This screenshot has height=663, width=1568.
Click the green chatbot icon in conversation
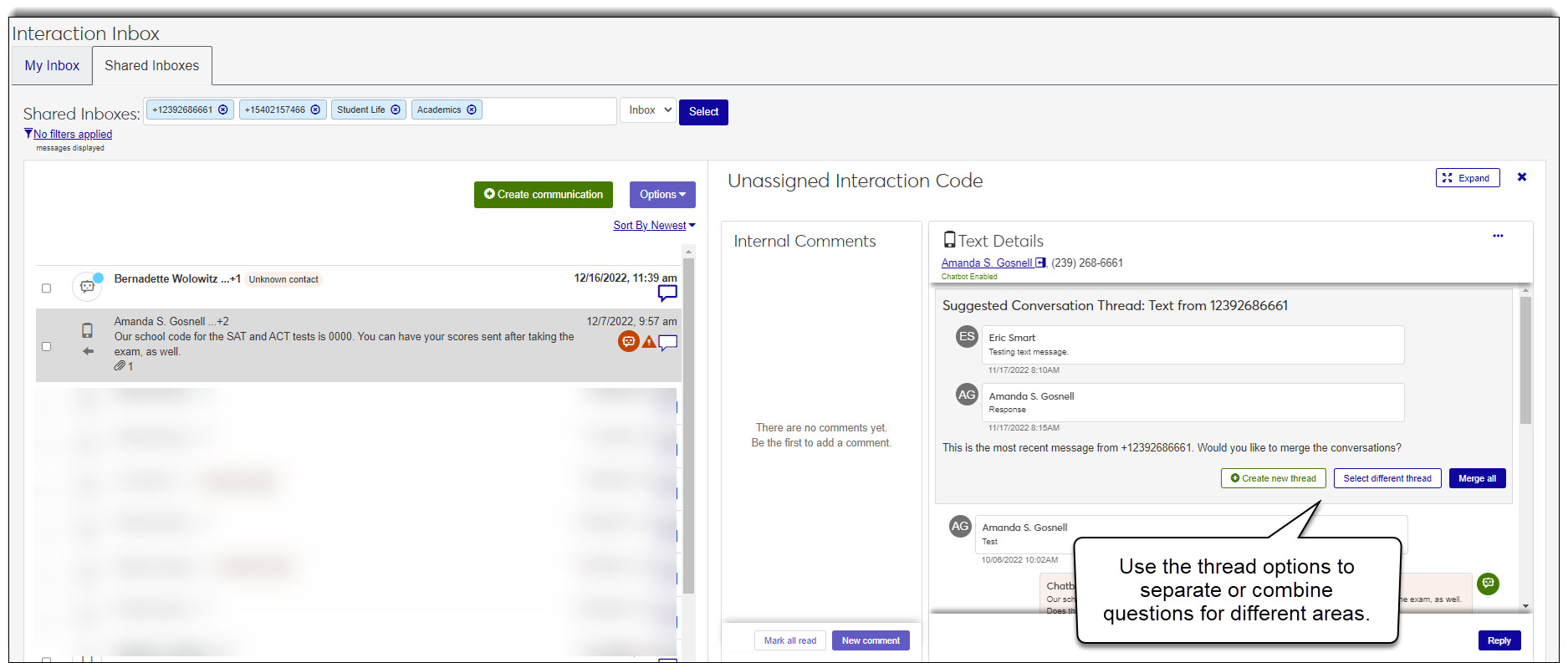1488,584
